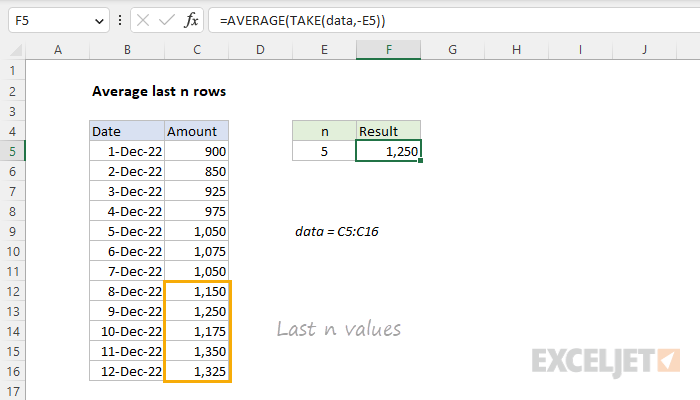Screen dimensions: 700x400
Task: Click the 6-Dec-22 date cell
Action: click(x=127, y=251)
